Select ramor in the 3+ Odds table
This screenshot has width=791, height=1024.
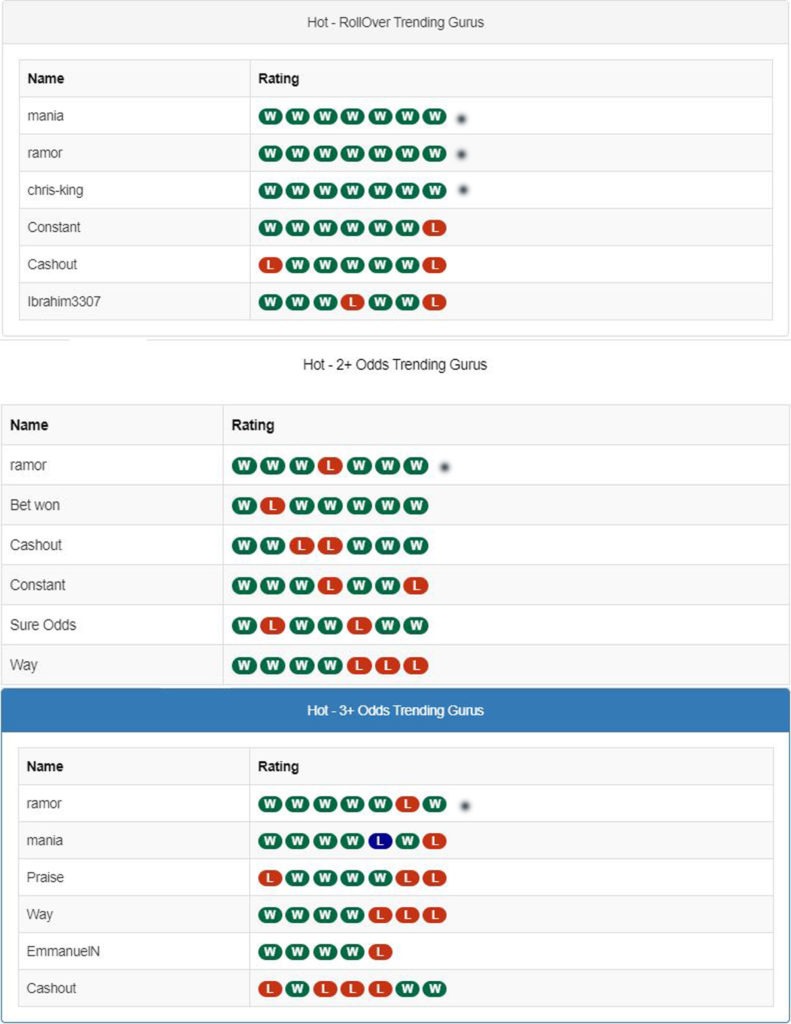tap(44, 804)
